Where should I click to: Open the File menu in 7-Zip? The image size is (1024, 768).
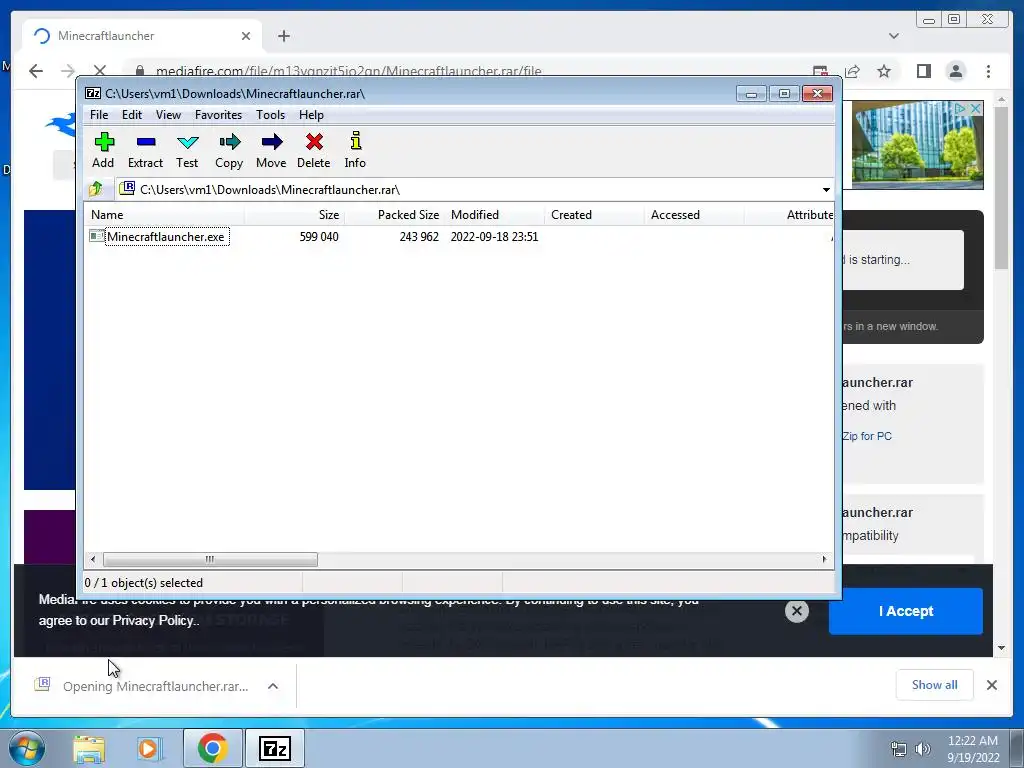click(99, 115)
